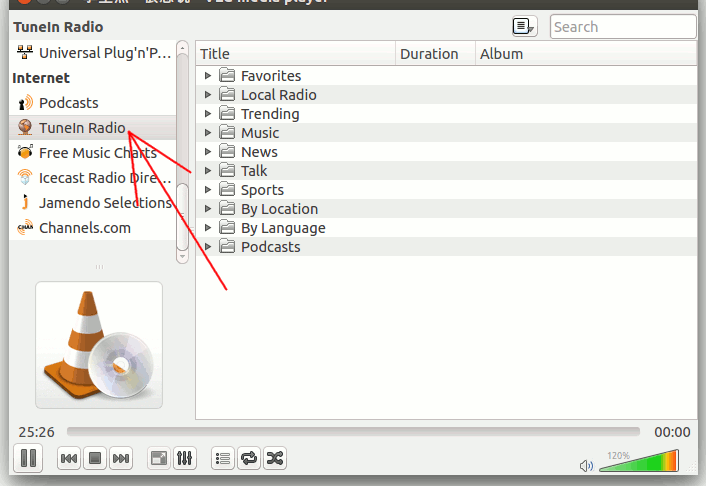Expand the Talk folder
The image size is (706, 486).
208,171
